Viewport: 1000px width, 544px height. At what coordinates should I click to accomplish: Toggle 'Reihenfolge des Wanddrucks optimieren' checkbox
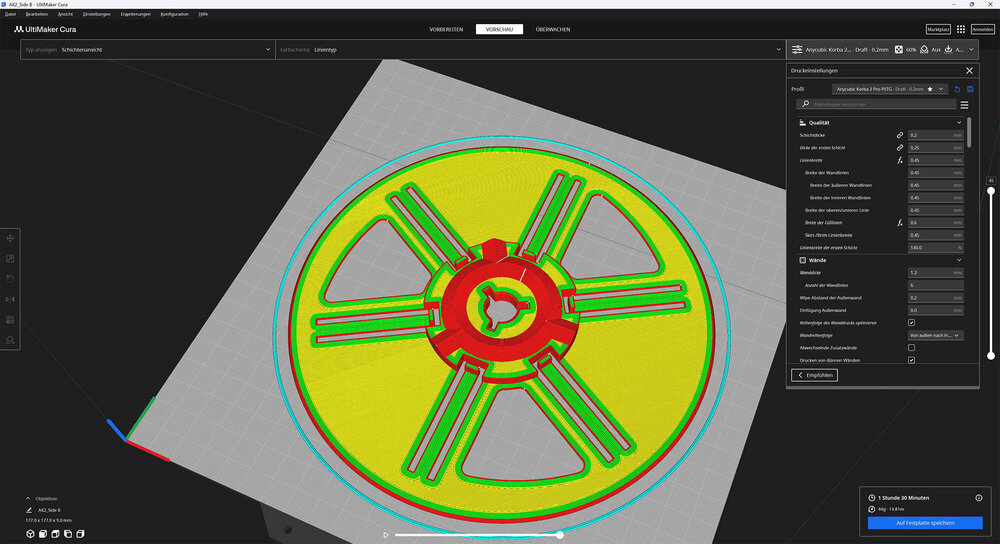[911, 323]
